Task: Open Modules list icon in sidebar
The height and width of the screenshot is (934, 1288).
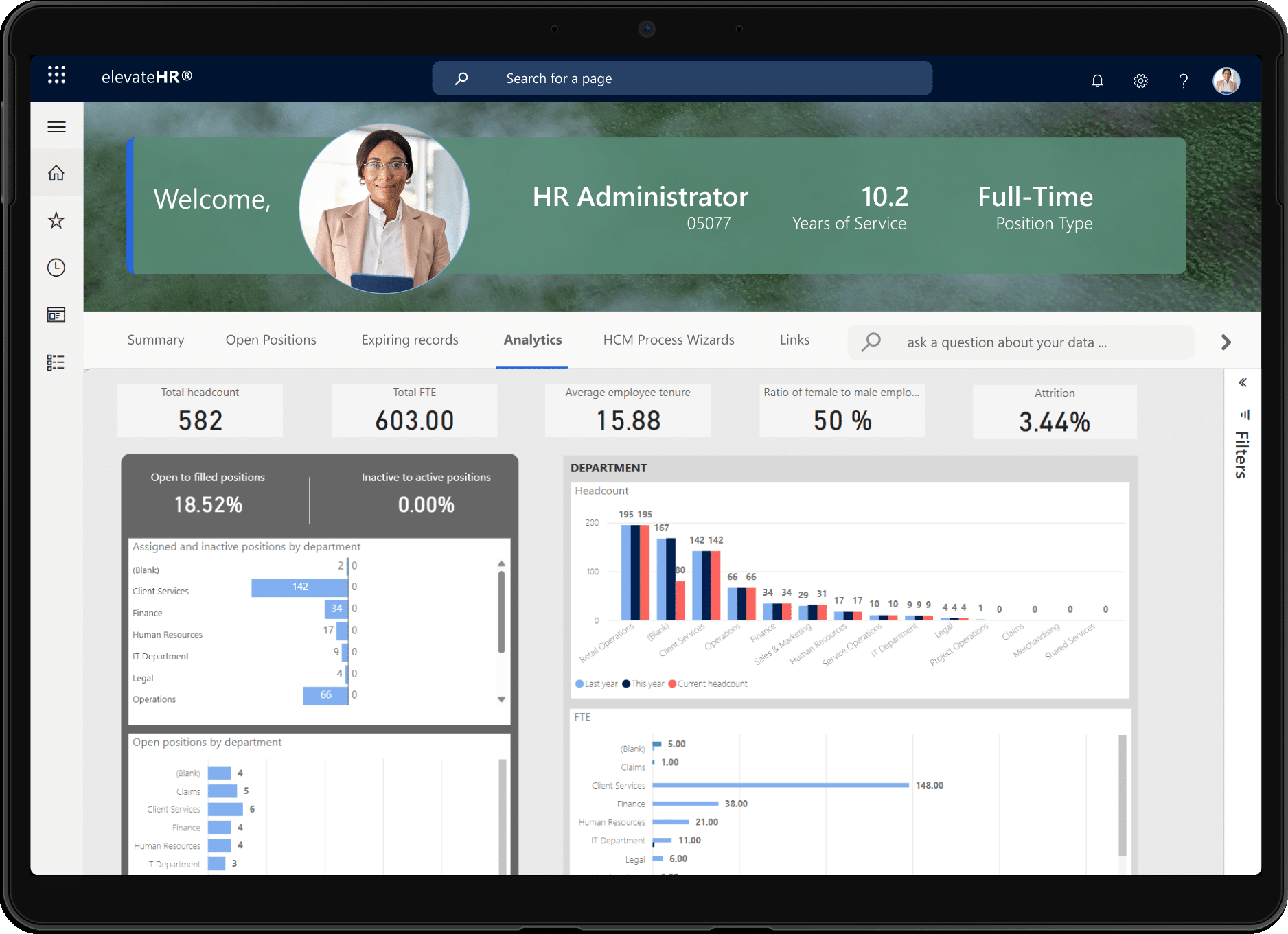Action: 56,362
